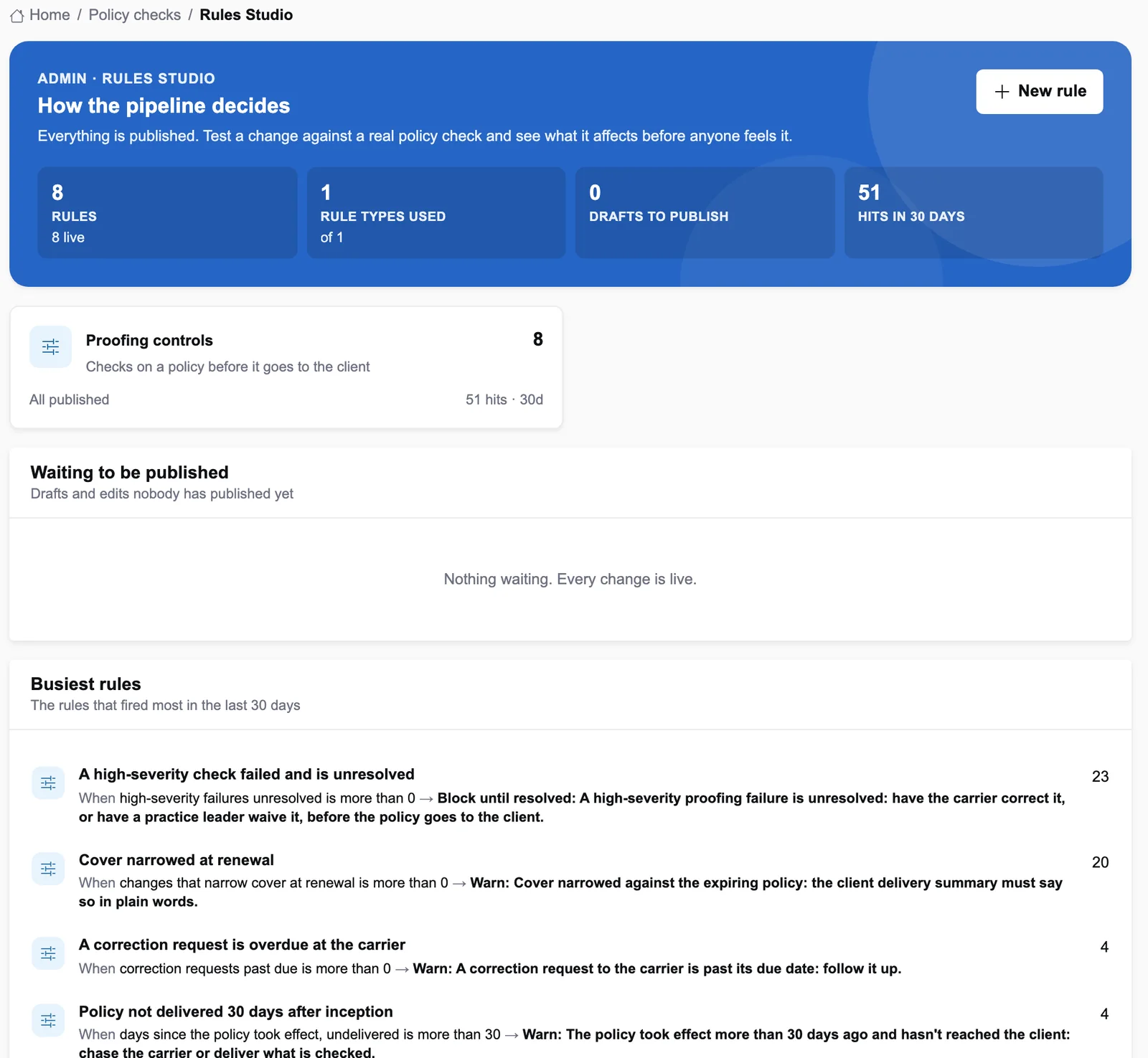Select the Hits in 30 days tile

pos(974,213)
